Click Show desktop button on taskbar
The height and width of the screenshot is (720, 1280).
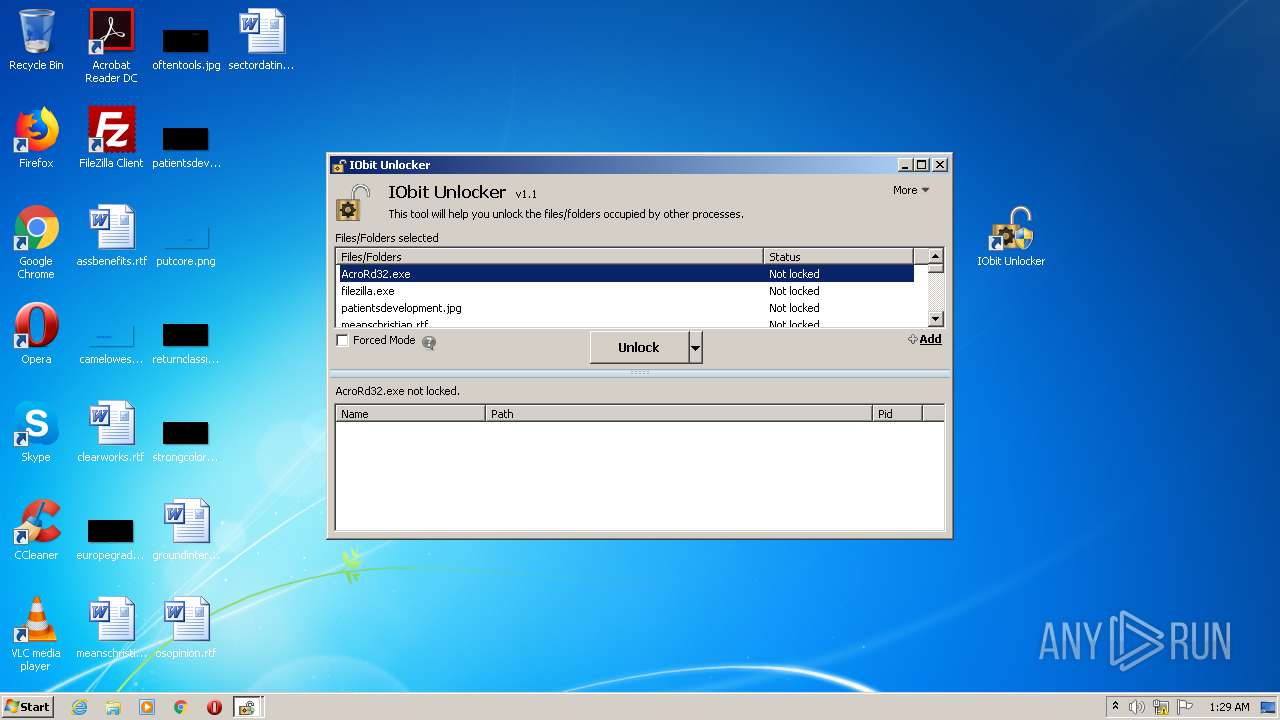1269,707
